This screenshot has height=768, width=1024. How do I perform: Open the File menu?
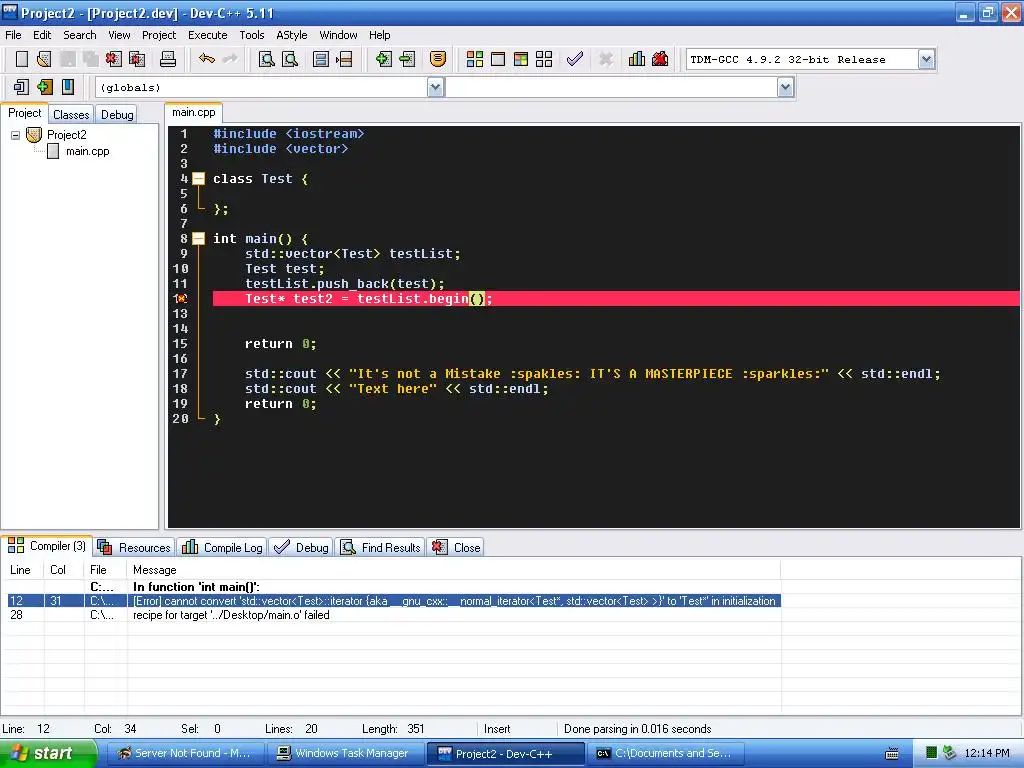(x=13, y=35)
